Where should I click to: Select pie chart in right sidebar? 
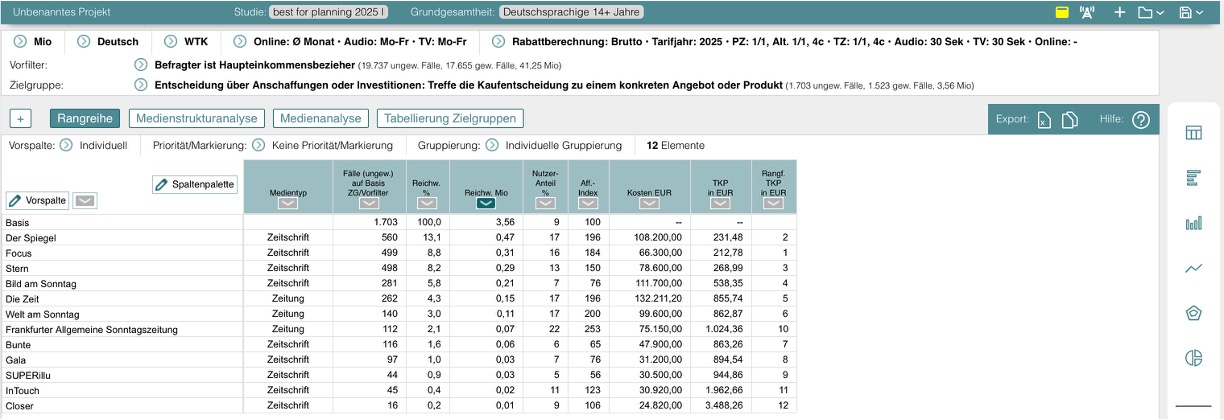pyautogui.click(x=1193, y=358)
